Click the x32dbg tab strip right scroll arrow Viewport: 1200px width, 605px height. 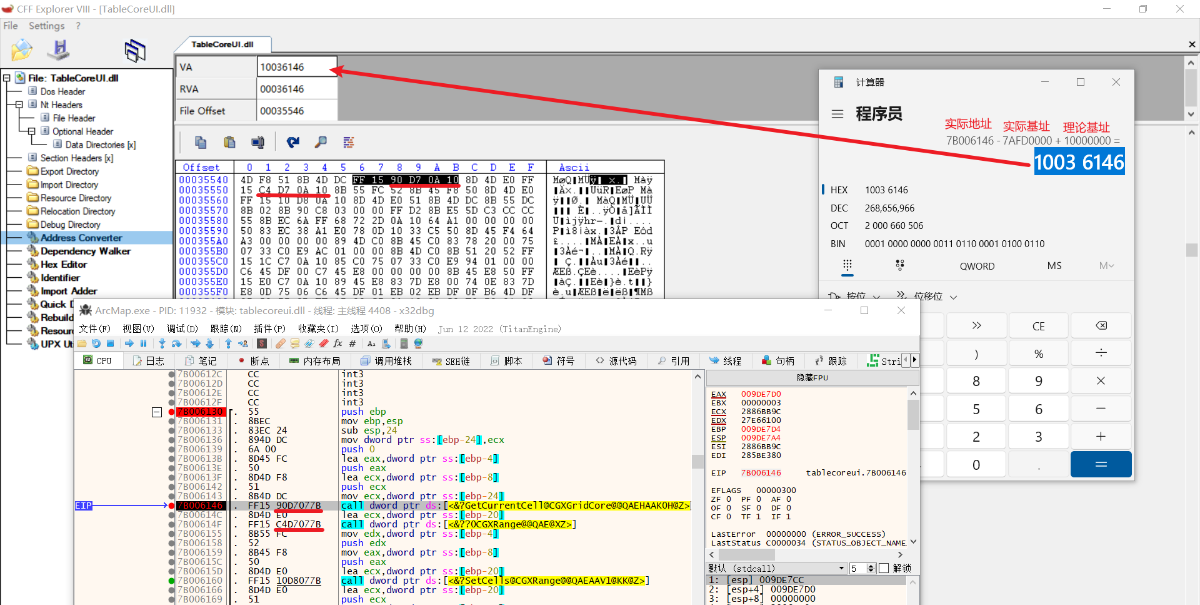coord(913,361)
